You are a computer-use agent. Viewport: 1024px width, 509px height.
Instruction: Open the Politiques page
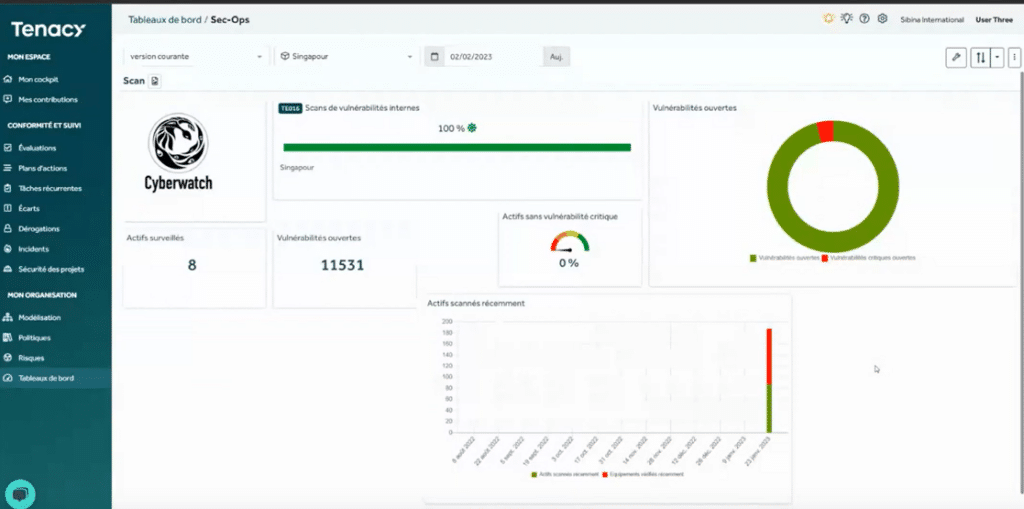[34, 338]
